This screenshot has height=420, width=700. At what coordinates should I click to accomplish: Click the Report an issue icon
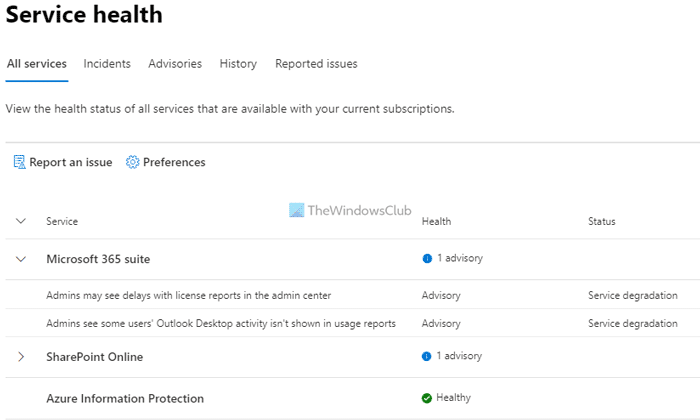[19, 162]
